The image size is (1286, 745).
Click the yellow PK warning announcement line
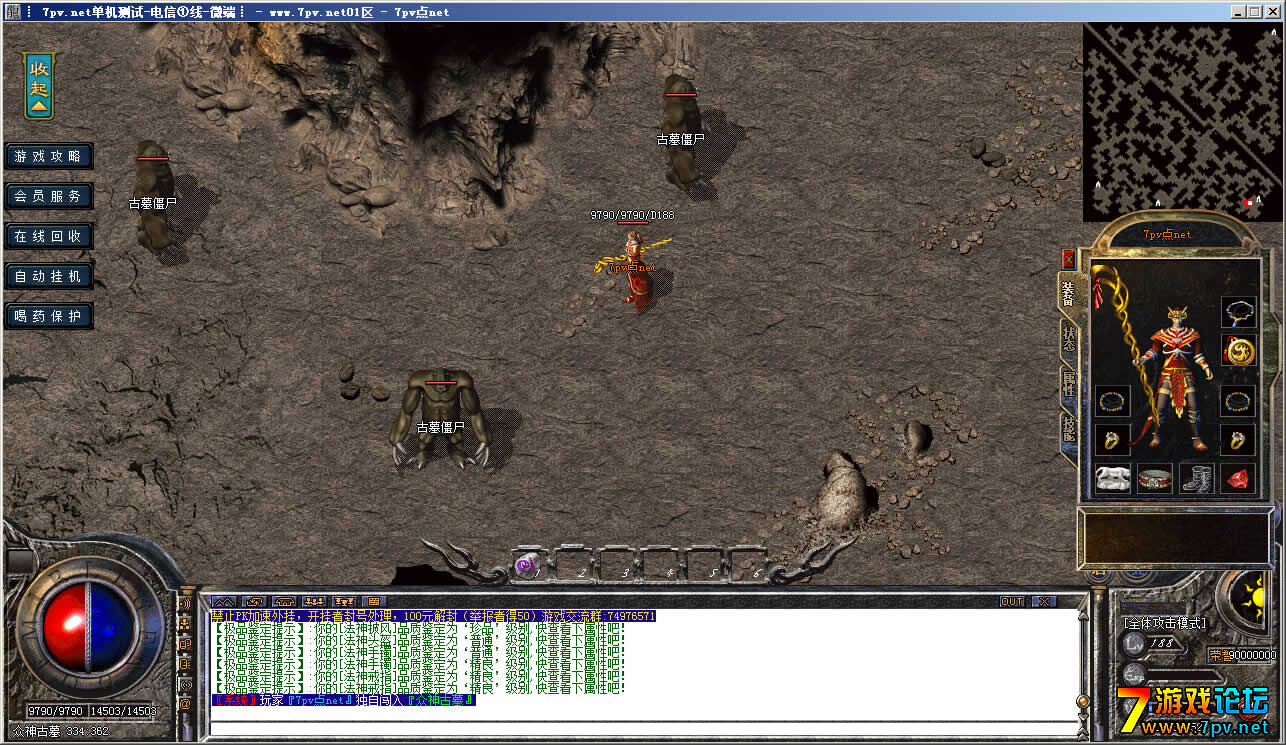pyautogui.click(x=434, y=616)
